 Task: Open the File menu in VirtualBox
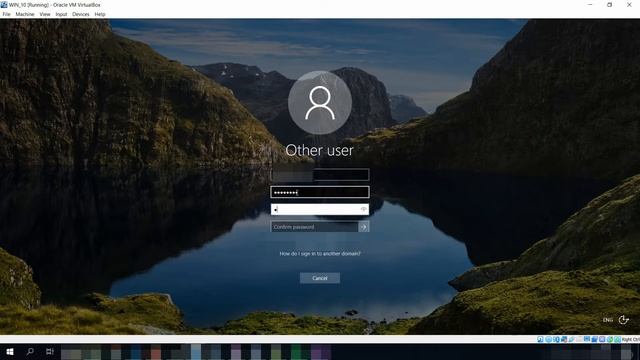6,14
